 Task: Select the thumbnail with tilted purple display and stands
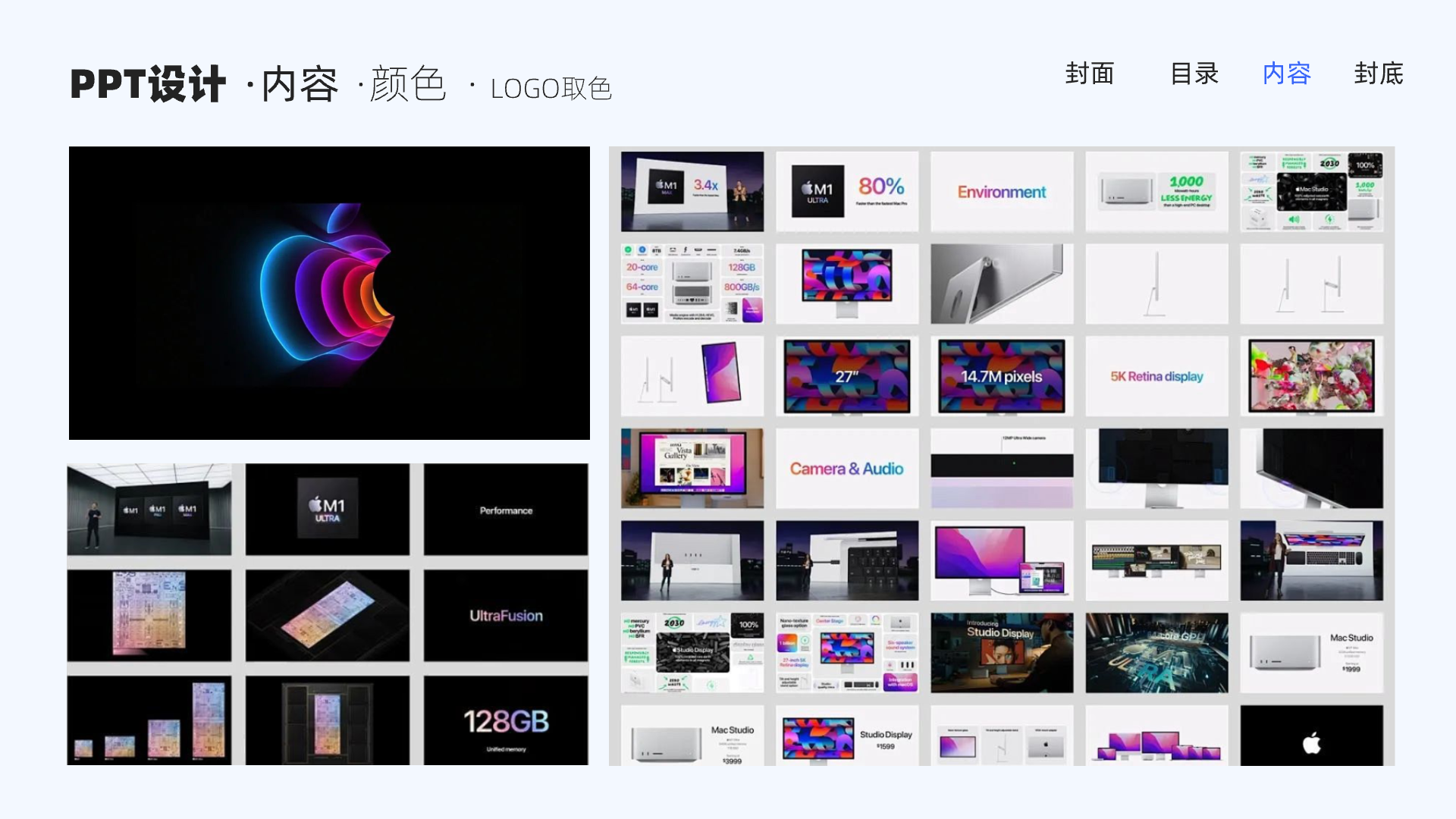[692, 376]
